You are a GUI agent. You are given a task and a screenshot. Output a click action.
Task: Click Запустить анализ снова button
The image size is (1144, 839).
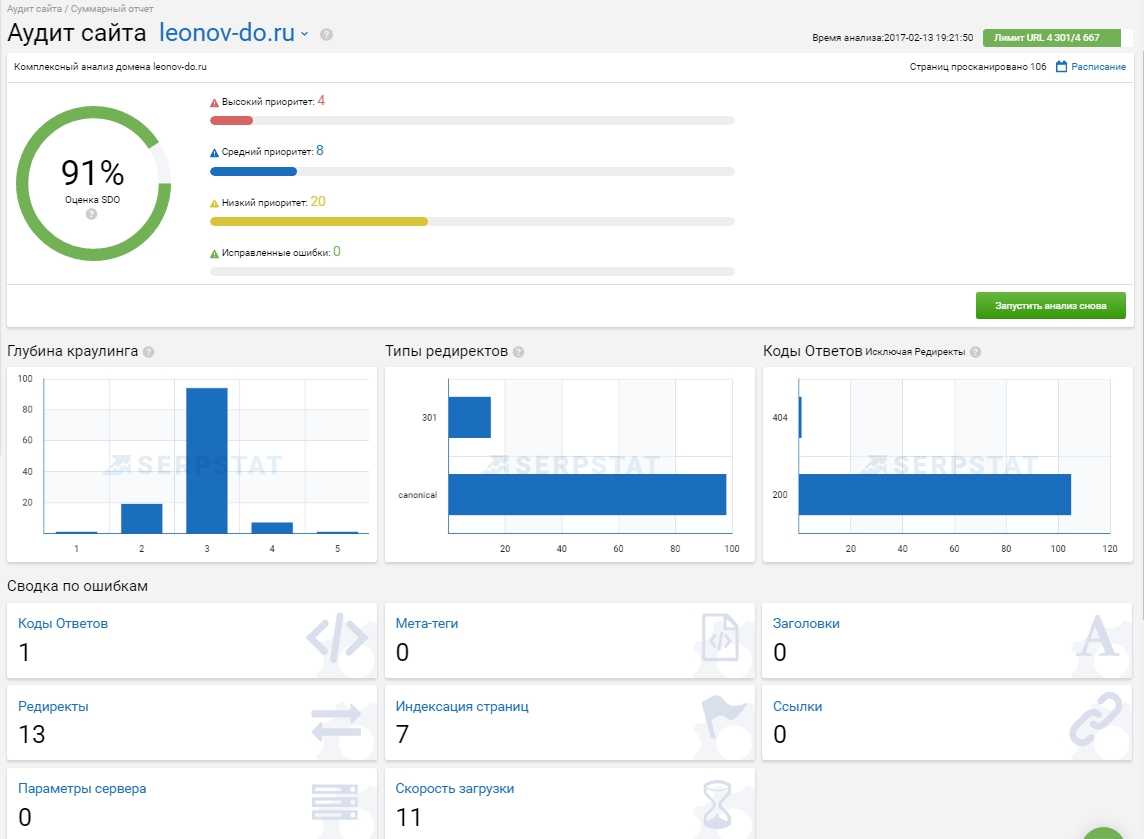point(1050,306)
